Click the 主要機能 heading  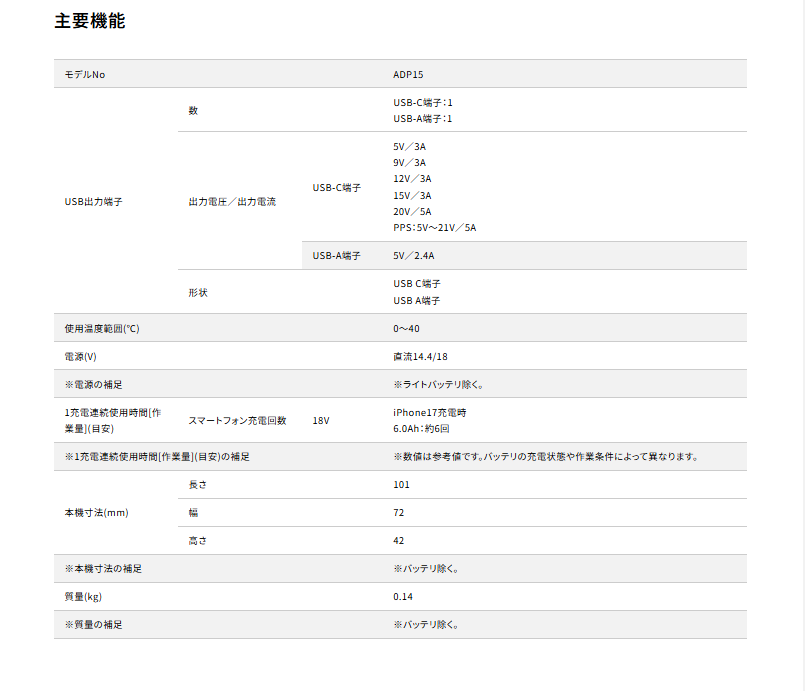[90, 21]
